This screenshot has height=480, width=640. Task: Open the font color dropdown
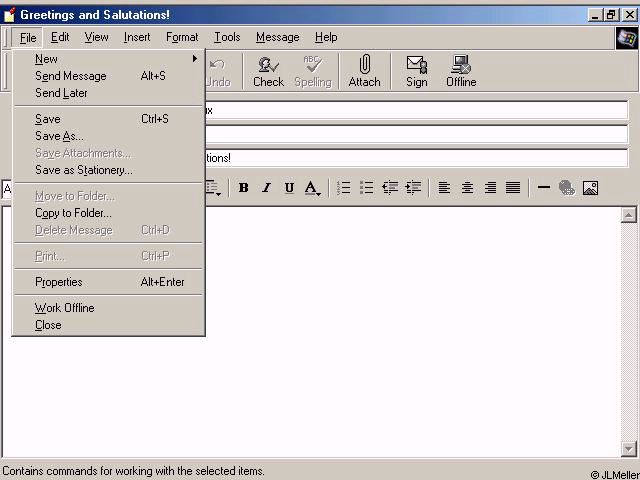coord(313,188)
